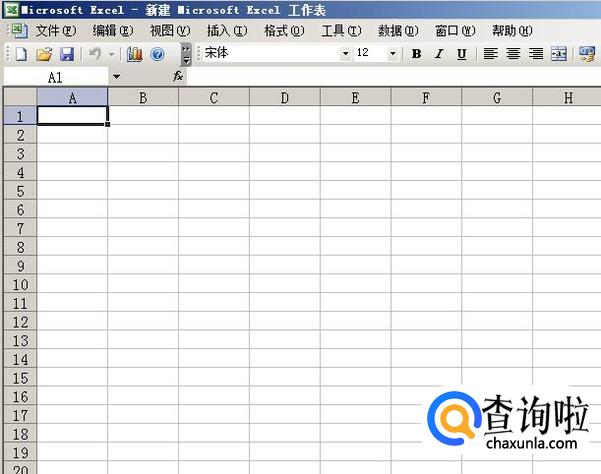Toggle Underline formatting
The height and width of the screenshot is (474, 601).
click(x=461, y=54)
